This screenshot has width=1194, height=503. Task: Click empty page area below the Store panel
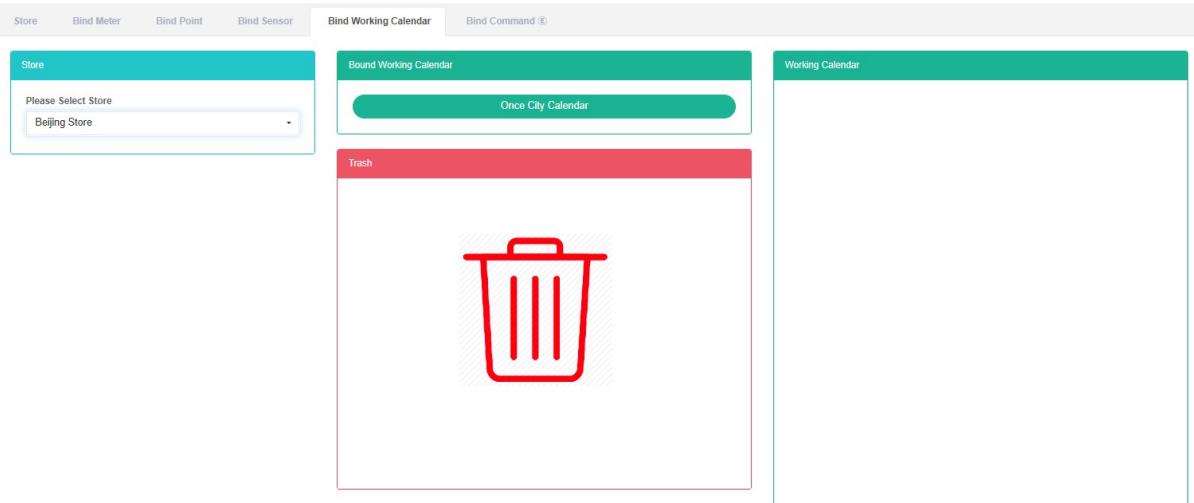(x=162, y=320)
